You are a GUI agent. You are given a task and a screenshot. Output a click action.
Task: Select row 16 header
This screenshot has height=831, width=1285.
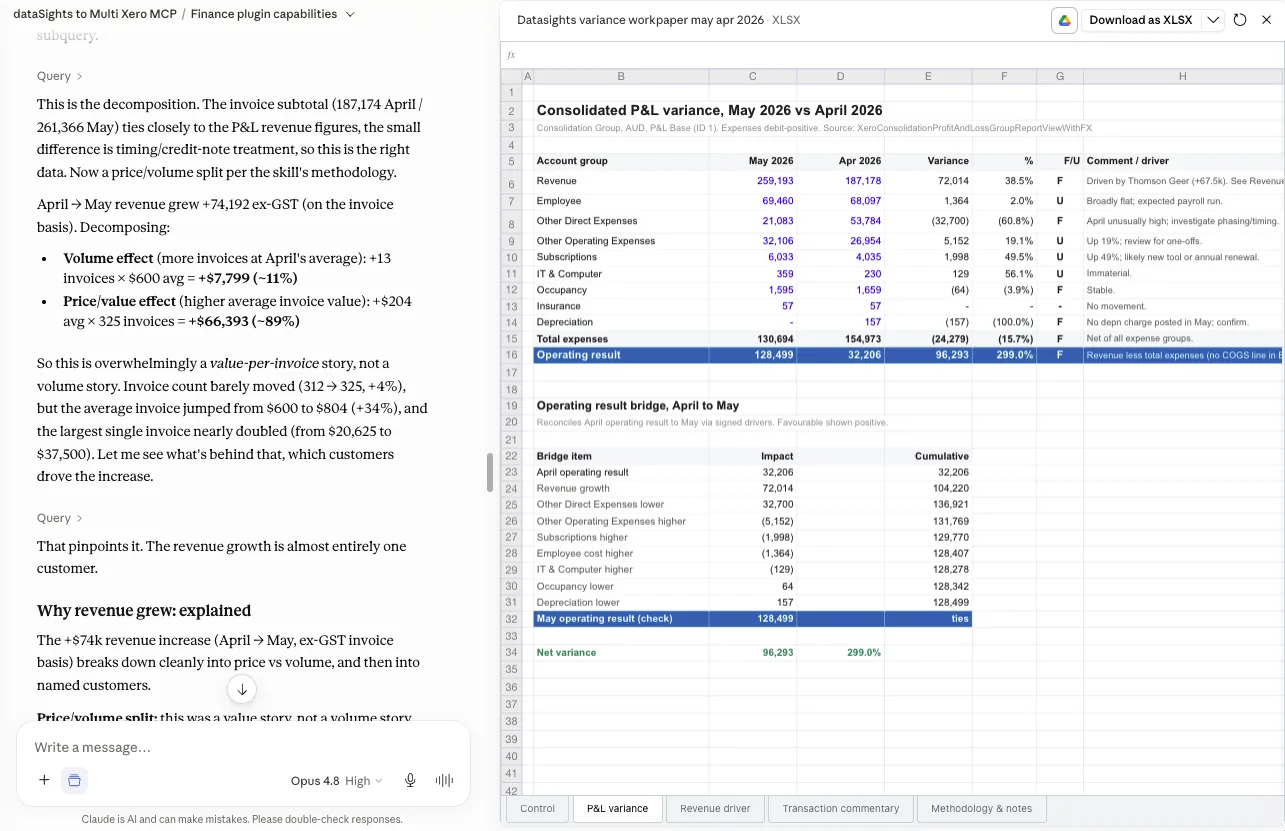tap(511, 355)
